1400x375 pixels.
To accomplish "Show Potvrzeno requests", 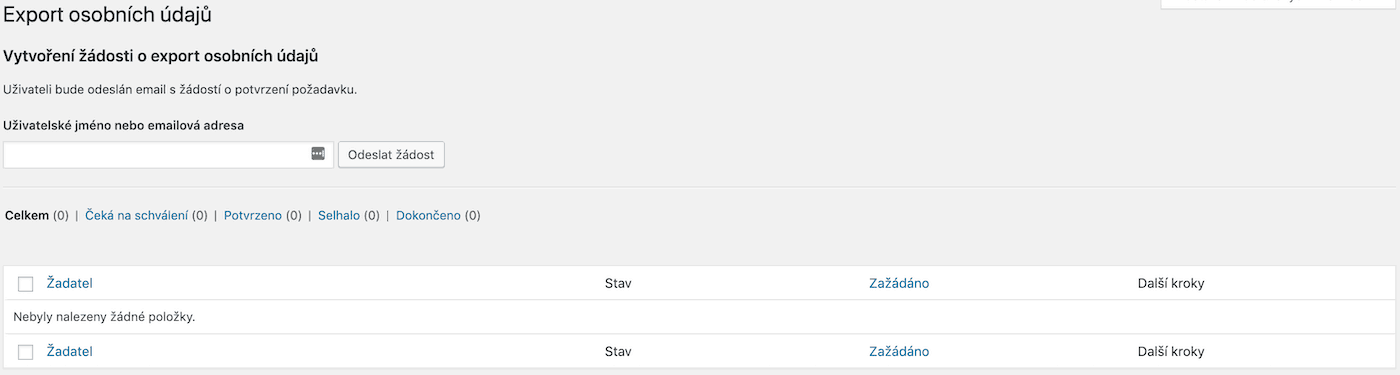I will (x=253, y=215).
